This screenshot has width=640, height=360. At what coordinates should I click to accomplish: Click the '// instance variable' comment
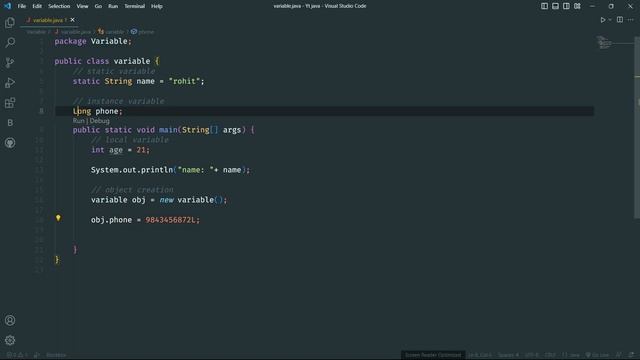[x=118, y=101]
